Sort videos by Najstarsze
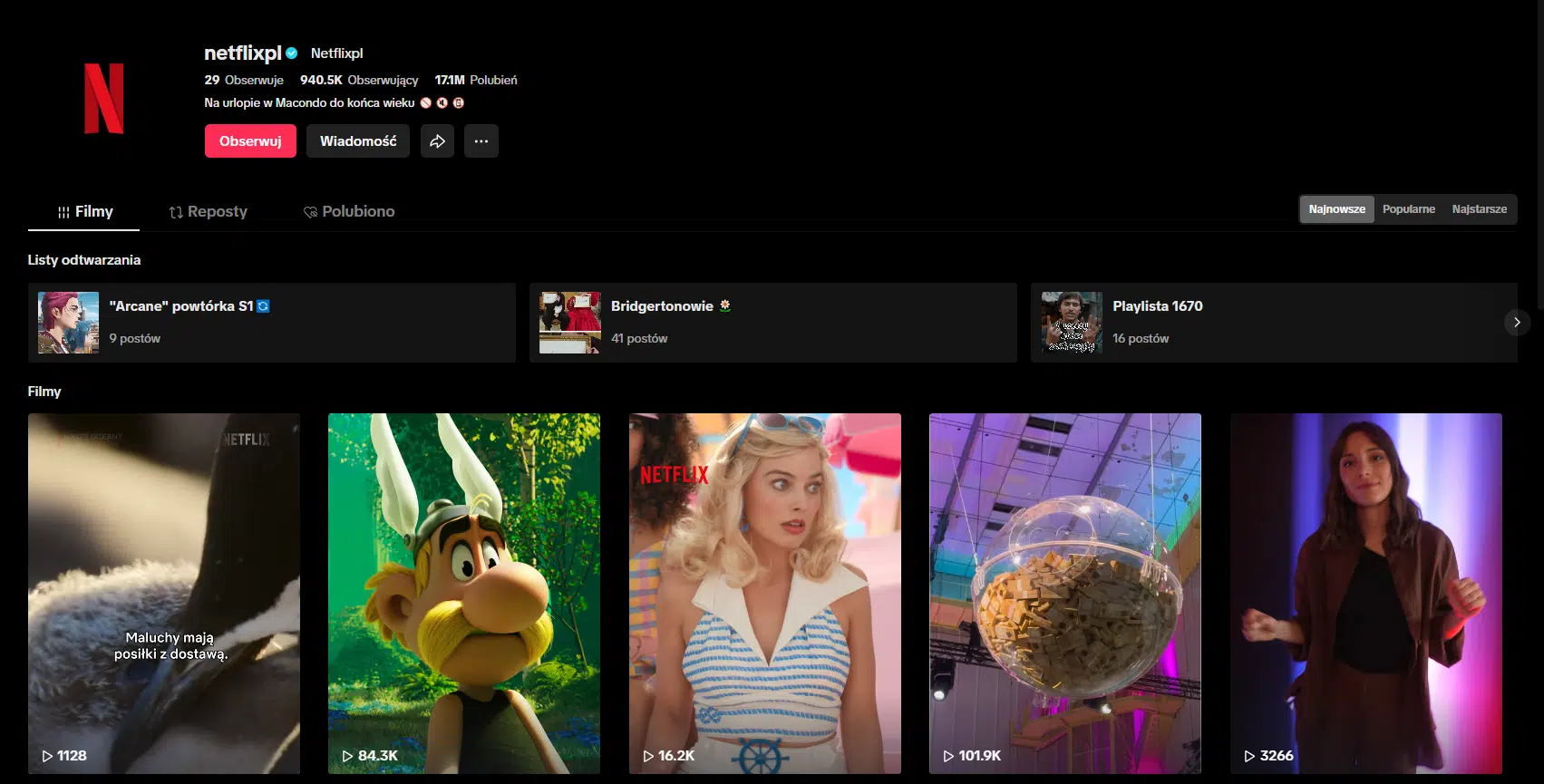 coord(1480,209)
